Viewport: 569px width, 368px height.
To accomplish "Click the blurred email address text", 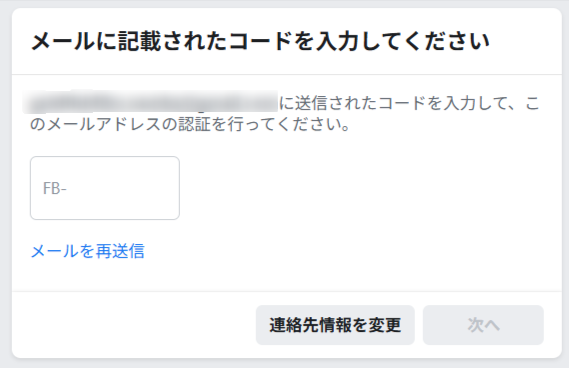I will 150,102.
